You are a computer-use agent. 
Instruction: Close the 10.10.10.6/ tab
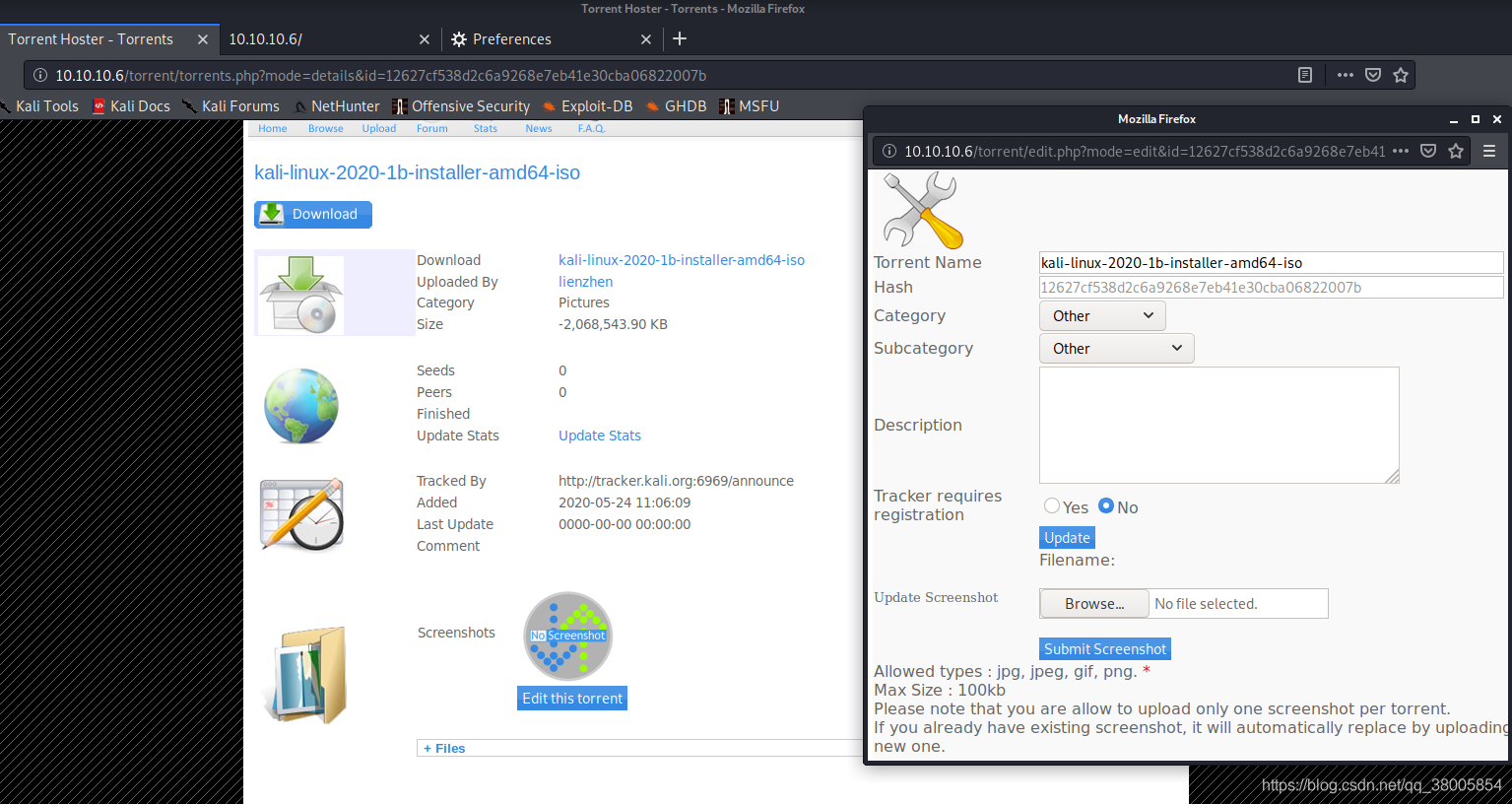click(x=425, y=39)
